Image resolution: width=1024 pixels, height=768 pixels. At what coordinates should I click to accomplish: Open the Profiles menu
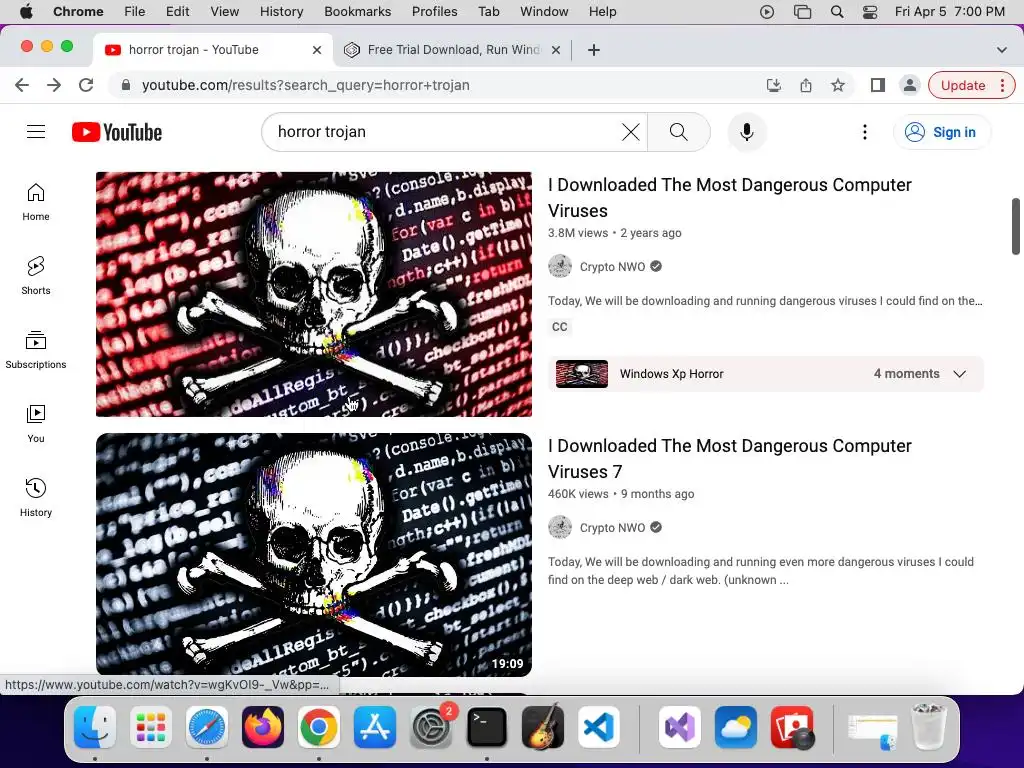pyautogui.click(x=434, y=12)
